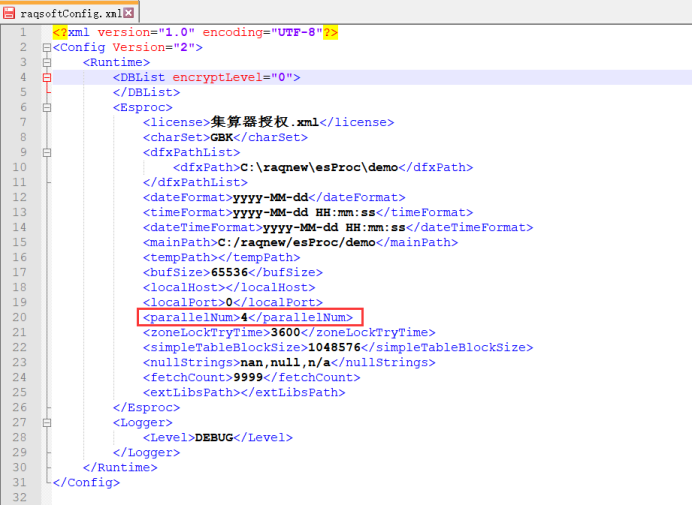This screenshot has height=506, width=692.
Task: Click the zoneLockTryTime value 3600
Action: [285, 333]
